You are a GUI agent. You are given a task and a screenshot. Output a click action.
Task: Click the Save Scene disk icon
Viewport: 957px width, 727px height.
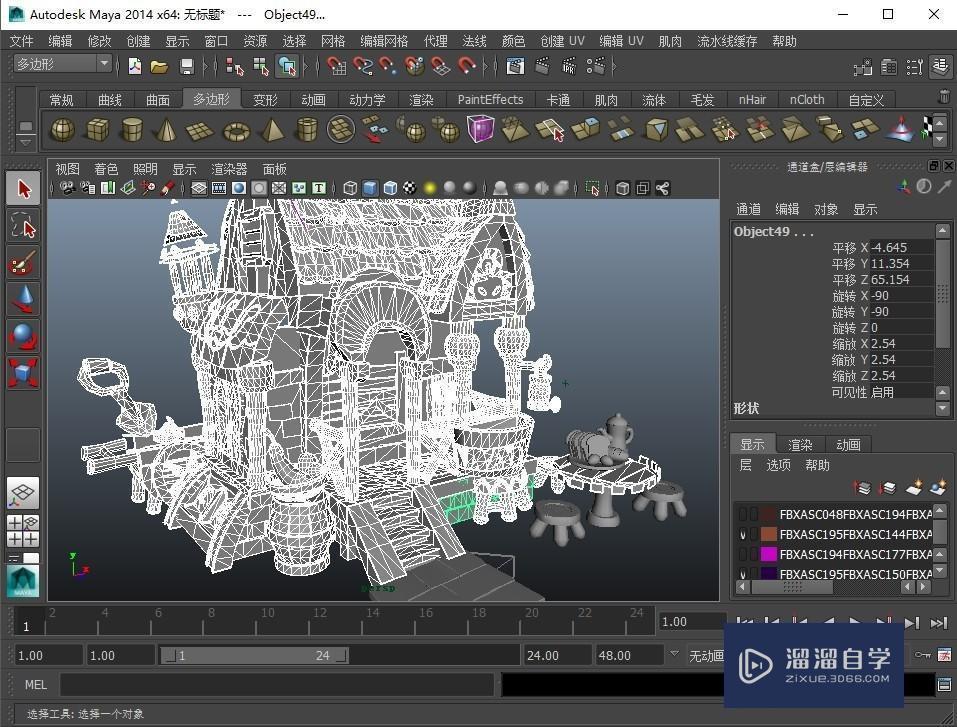coord(187,66)
